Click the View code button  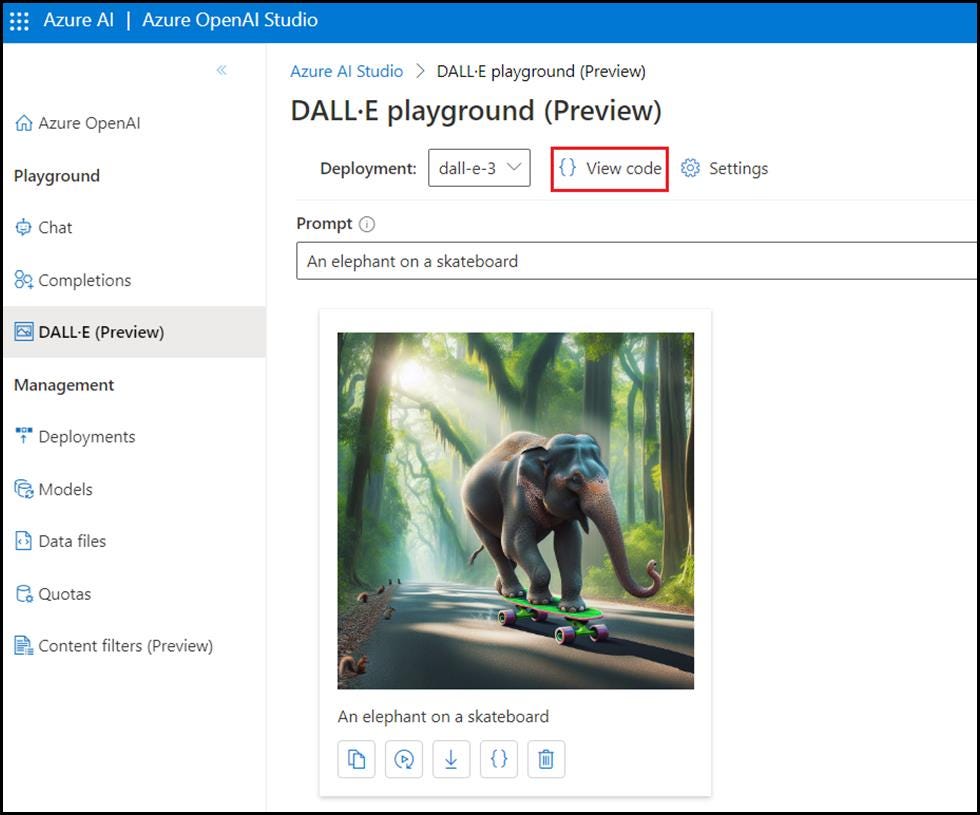[x=608, y=168]
